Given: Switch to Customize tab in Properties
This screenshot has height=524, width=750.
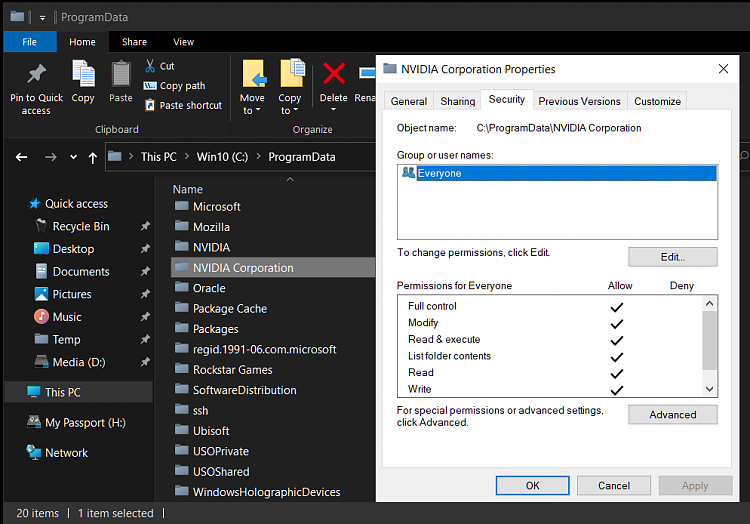Looking at the screenshot, I should tap(657, 101).
